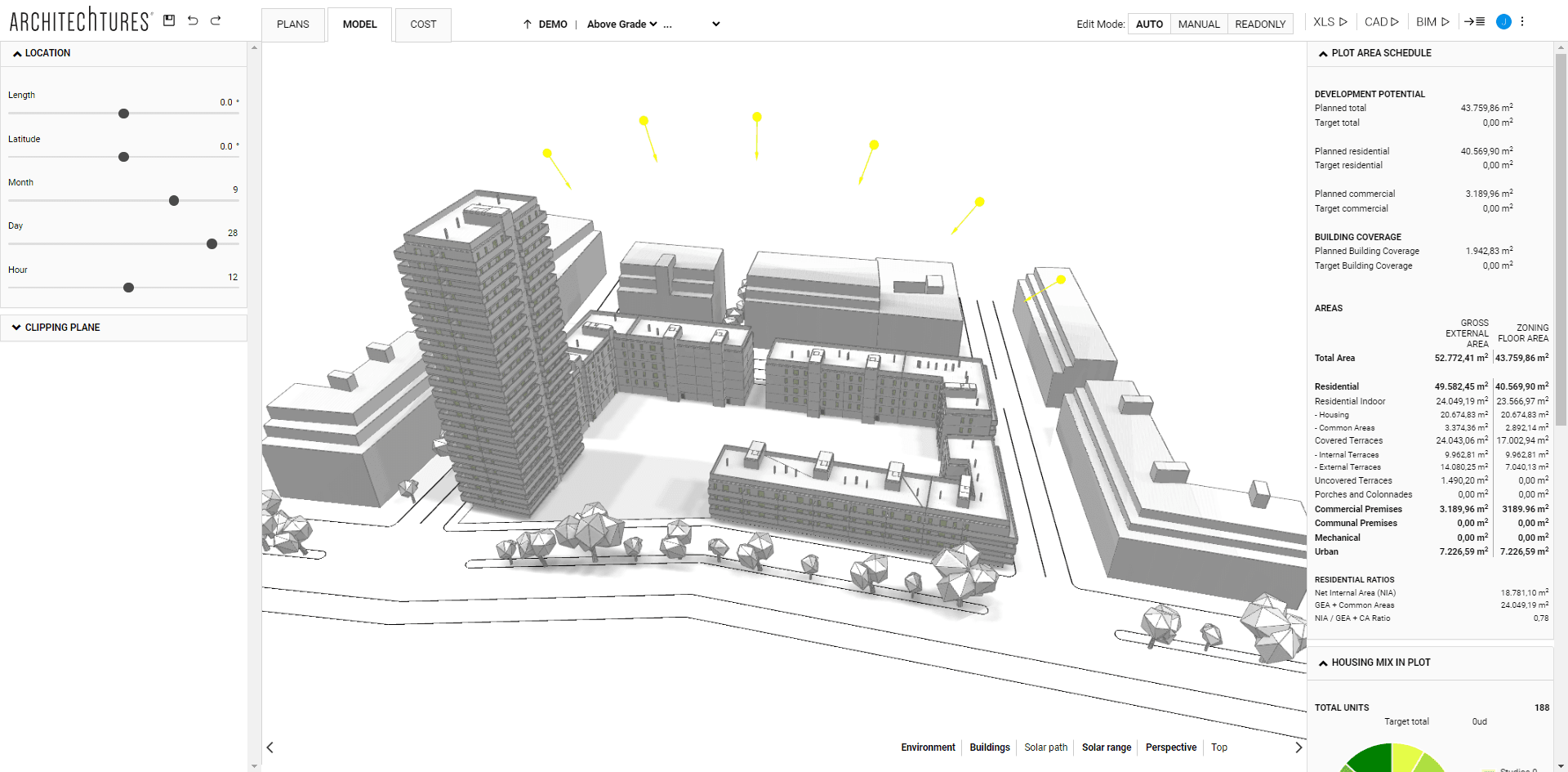Switch to the Buildings view mode
The width and height of the screenshot is (1568, 772).
point(989,747)
